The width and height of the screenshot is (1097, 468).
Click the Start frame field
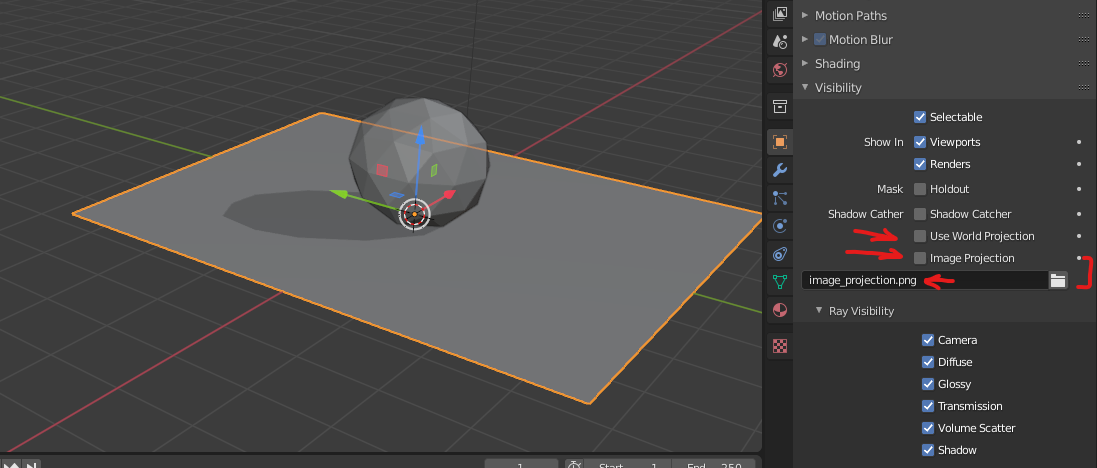(x=626, y=464)
